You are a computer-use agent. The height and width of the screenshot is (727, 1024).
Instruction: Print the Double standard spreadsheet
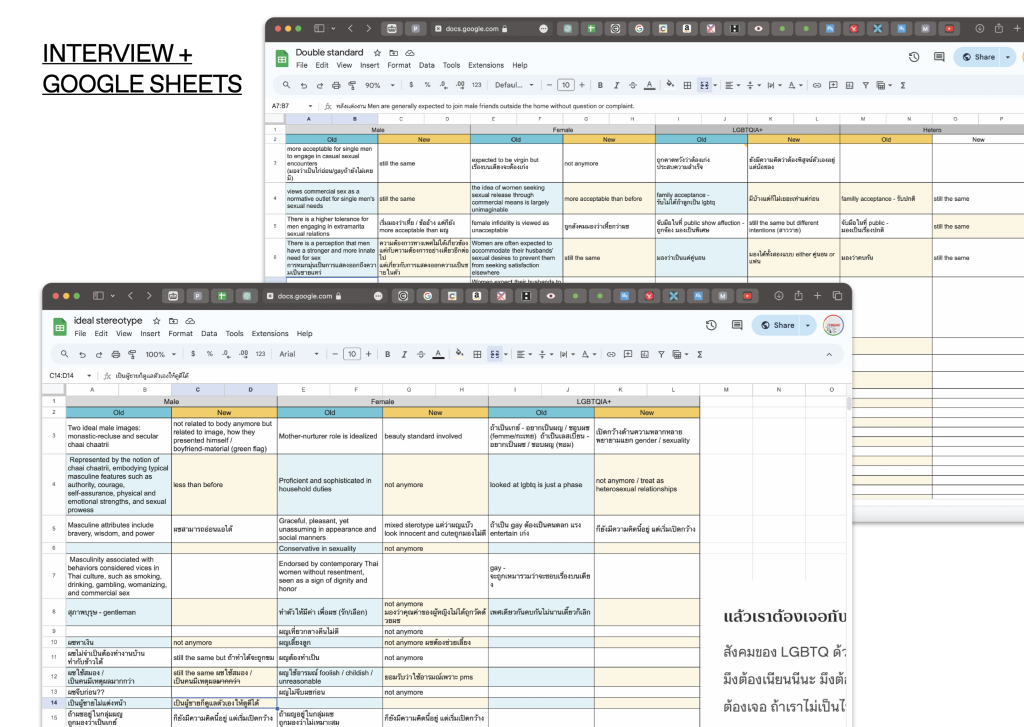tap(336, 85)
